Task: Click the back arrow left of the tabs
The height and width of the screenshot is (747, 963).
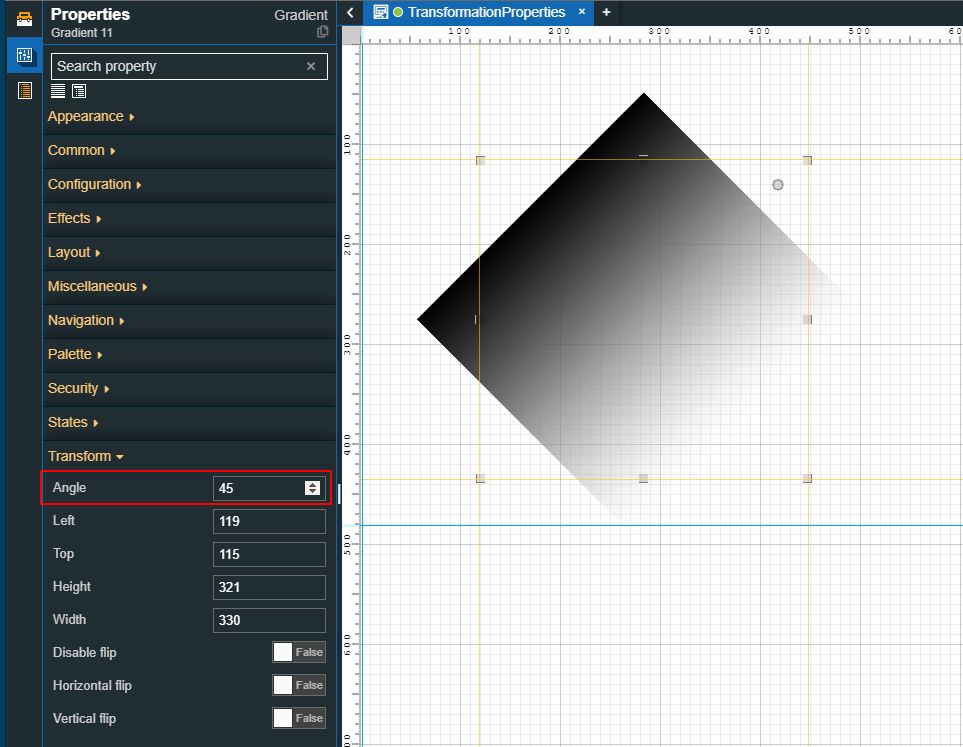Action: (350, 13)
